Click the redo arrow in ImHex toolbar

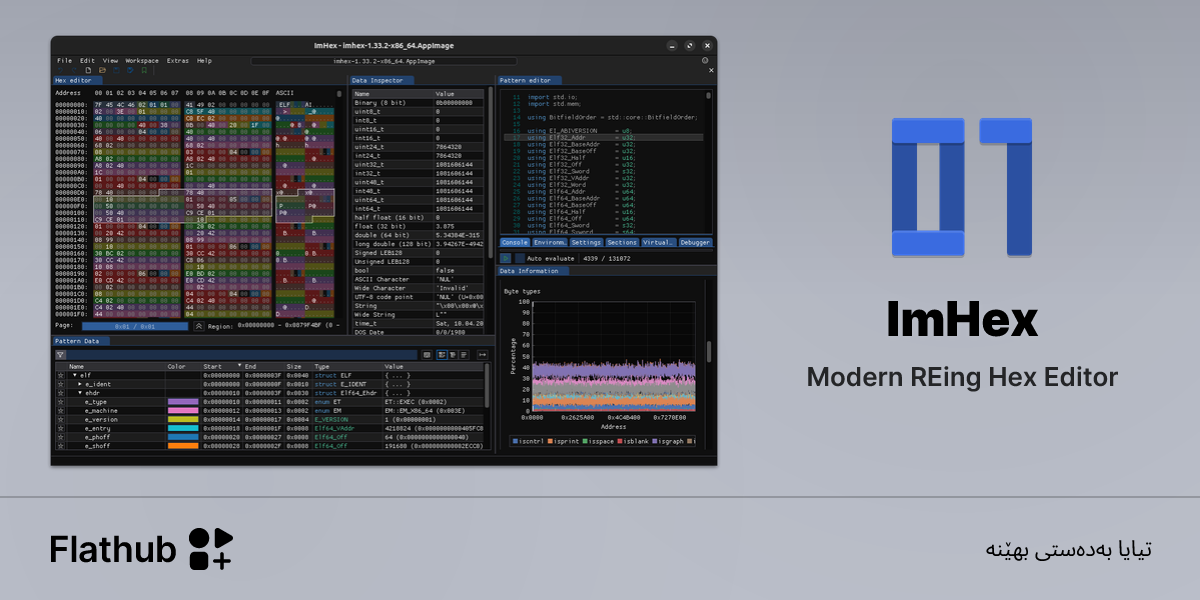tap(74, 70)
